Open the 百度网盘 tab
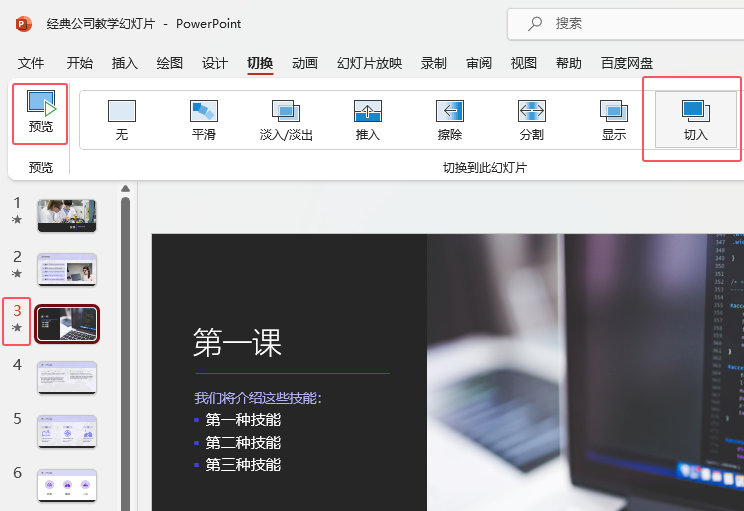744x511 pixels. tap(627, 63)
